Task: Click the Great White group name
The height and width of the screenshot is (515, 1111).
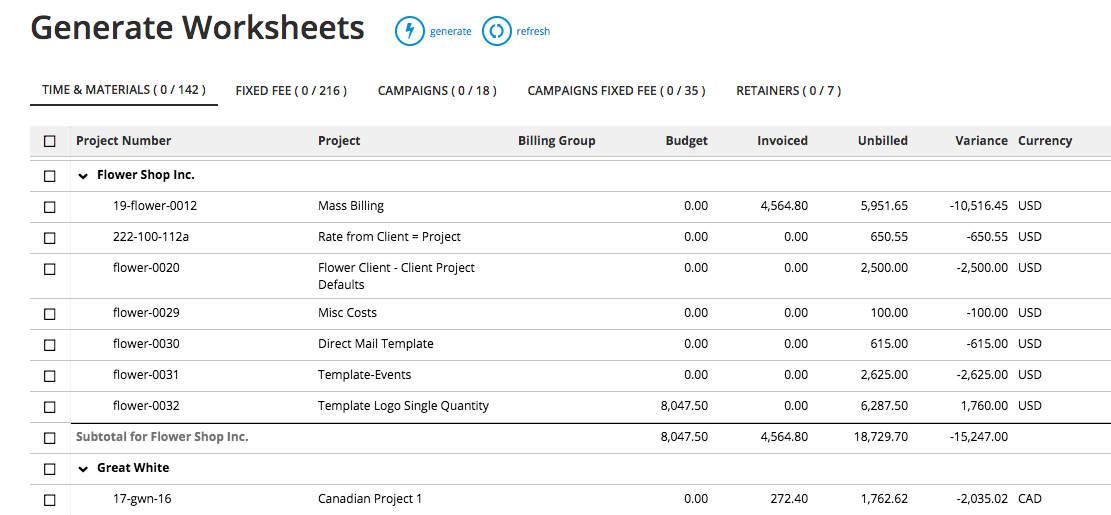Action: tap(133, 468)
